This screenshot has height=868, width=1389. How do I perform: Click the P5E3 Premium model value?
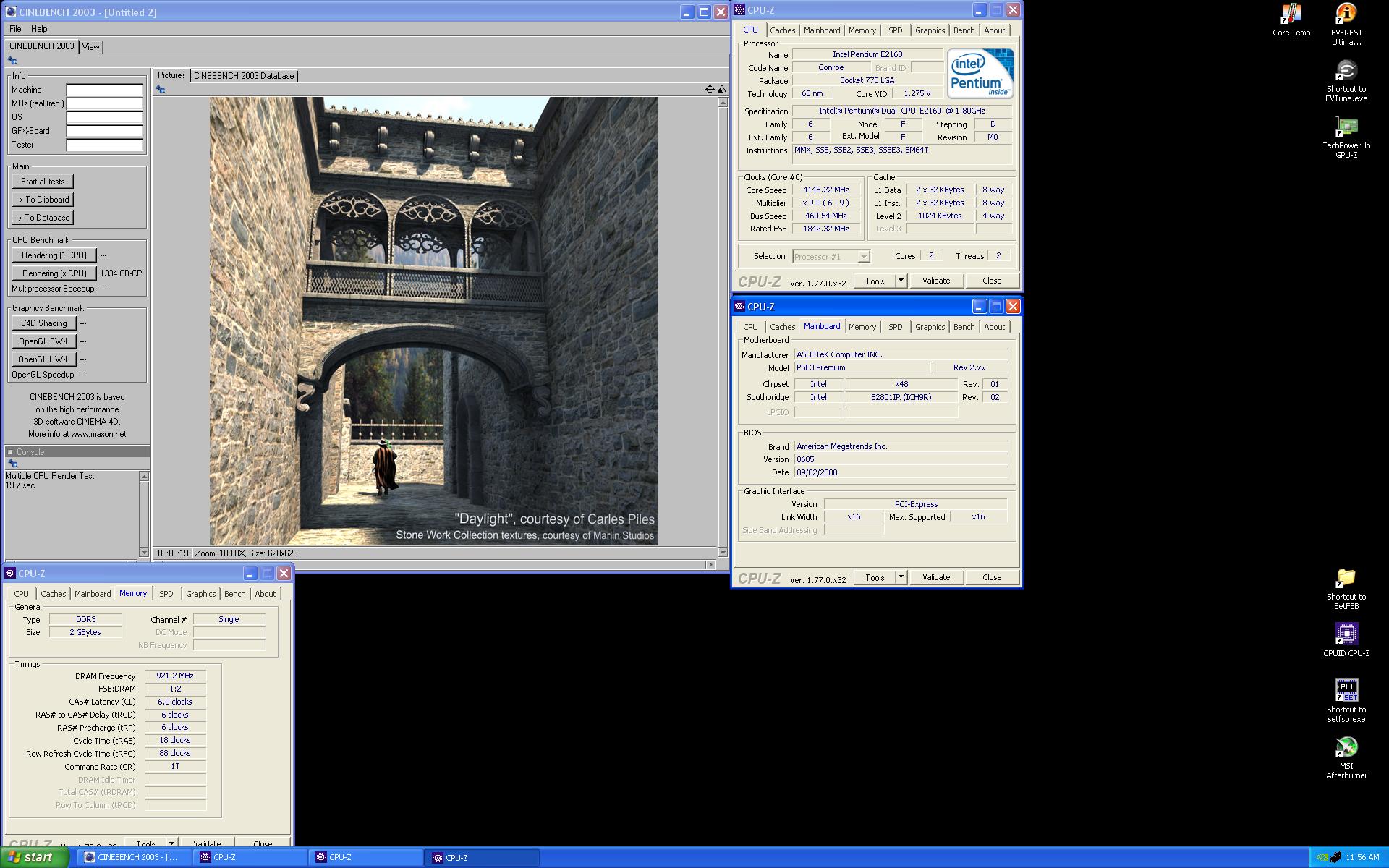(x=862, y=367)
